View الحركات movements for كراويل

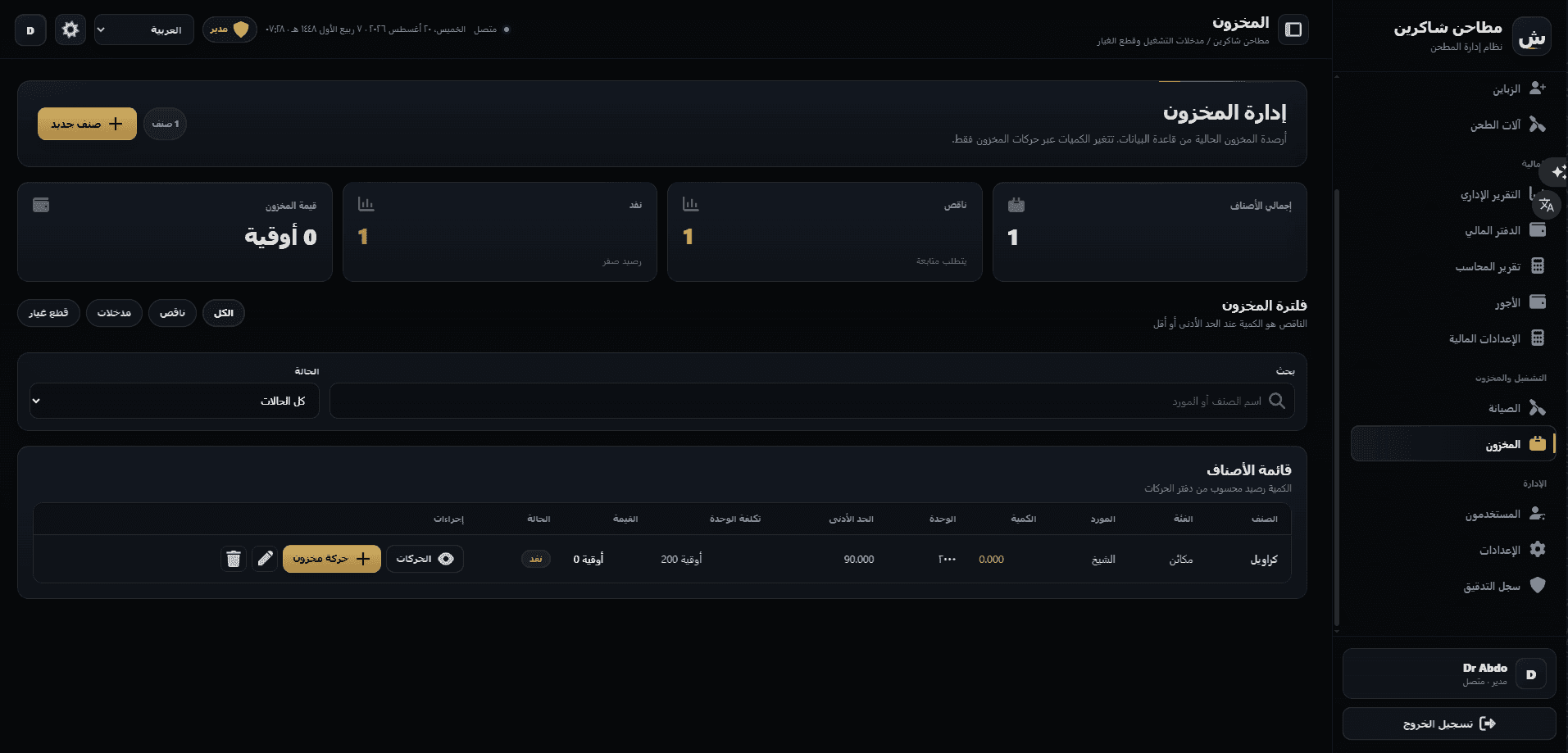[425, 559]
